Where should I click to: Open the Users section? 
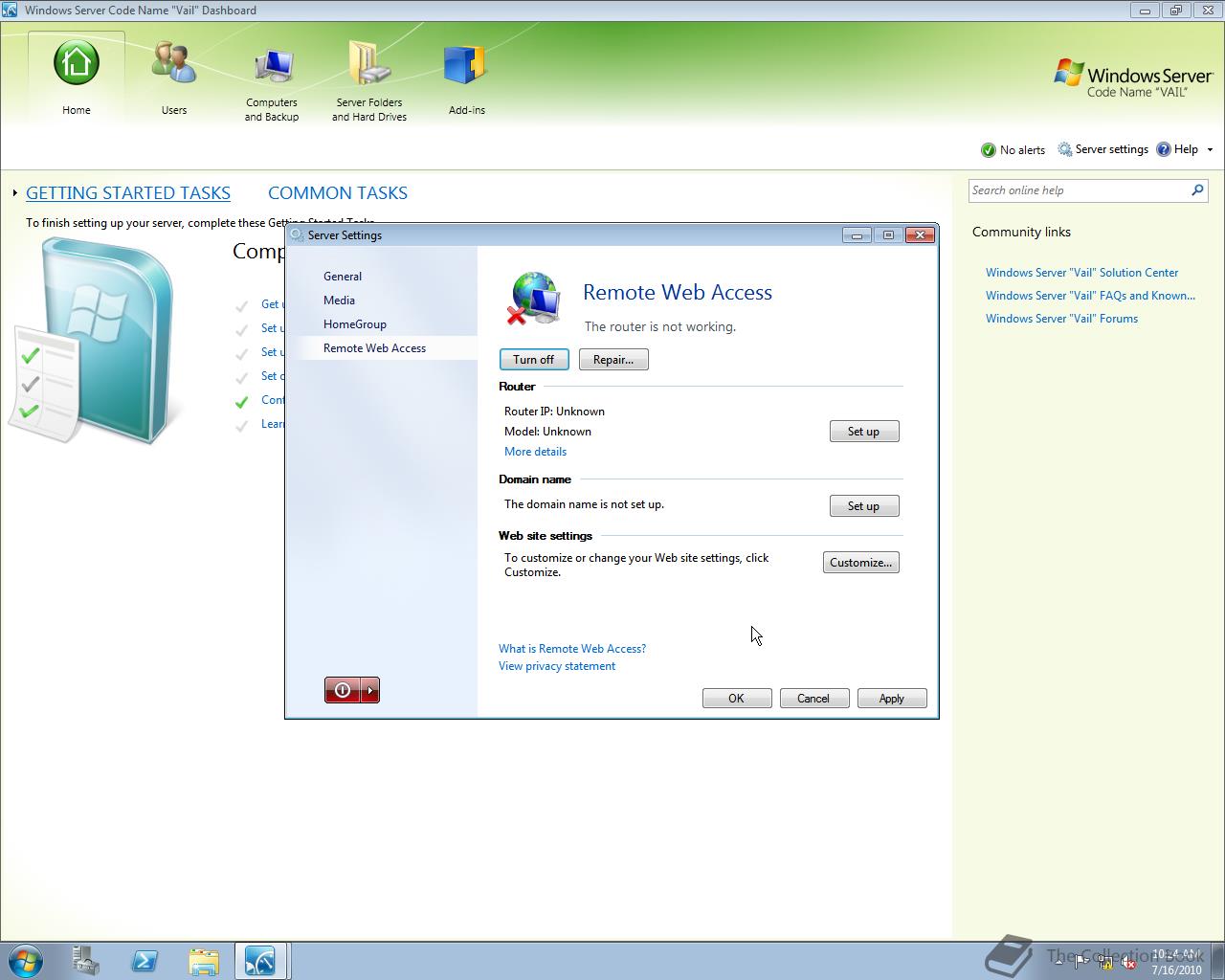pyautogui.click(x=174, y=79)
